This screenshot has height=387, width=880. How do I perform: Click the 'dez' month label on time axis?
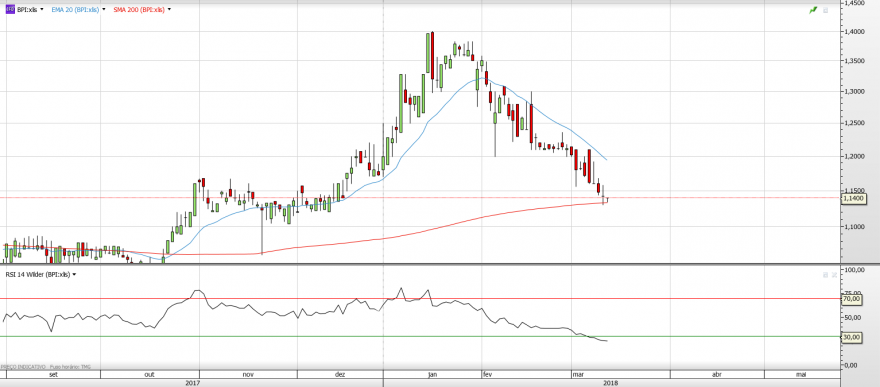pos(340,374)
